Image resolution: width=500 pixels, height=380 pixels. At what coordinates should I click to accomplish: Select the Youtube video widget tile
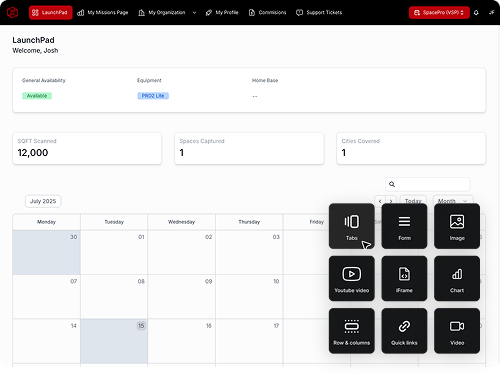pos(352,279)
